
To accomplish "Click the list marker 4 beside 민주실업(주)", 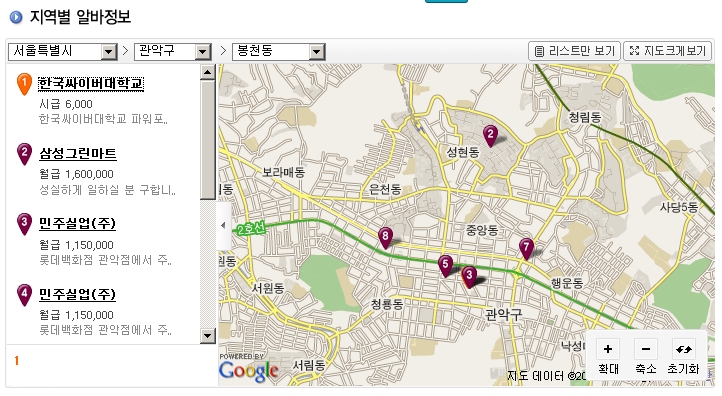I will point(24,295).
